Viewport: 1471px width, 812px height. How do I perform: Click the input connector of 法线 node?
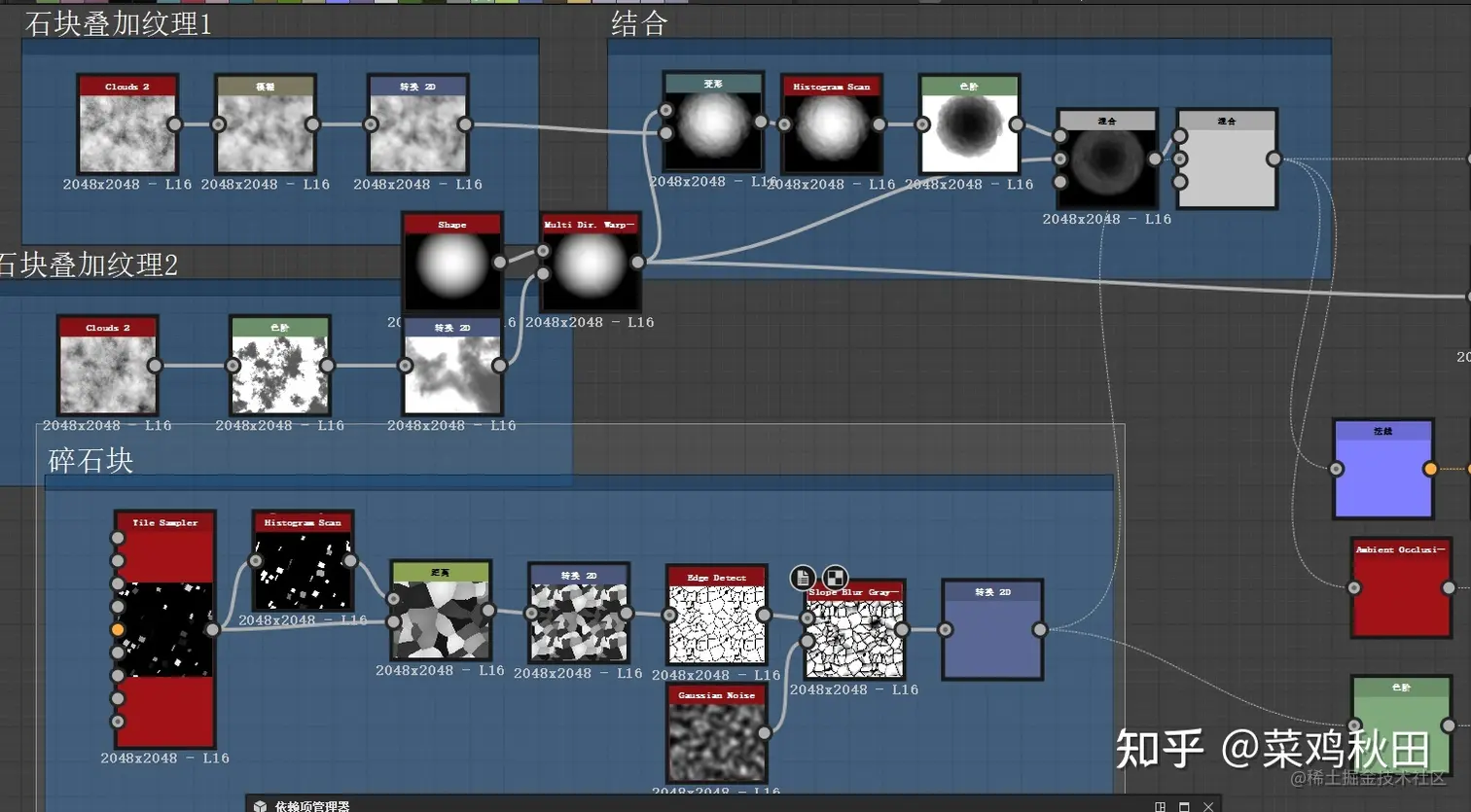tap(1337, 469)
